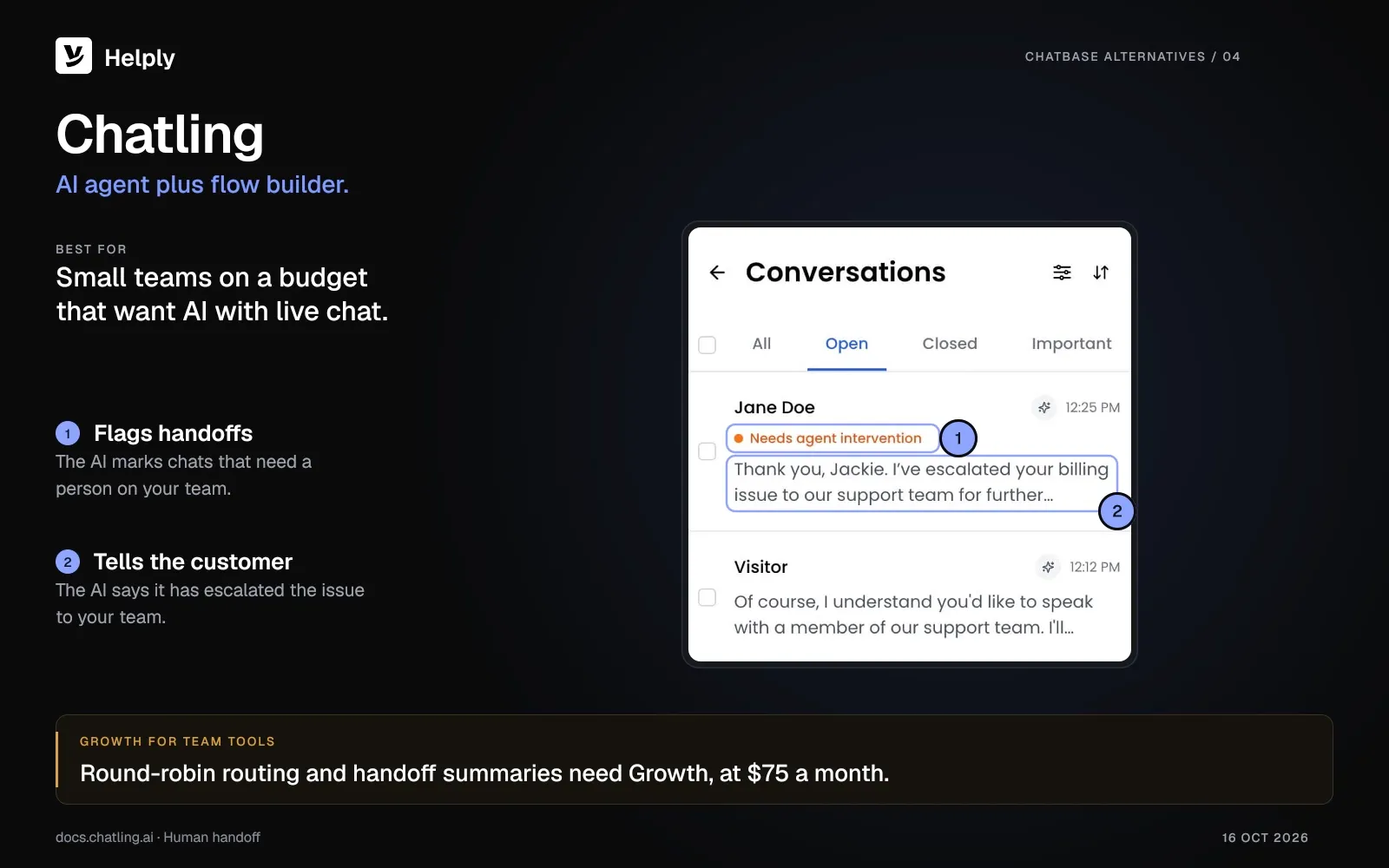Click the 12:25 PM timestamp

1092,407
